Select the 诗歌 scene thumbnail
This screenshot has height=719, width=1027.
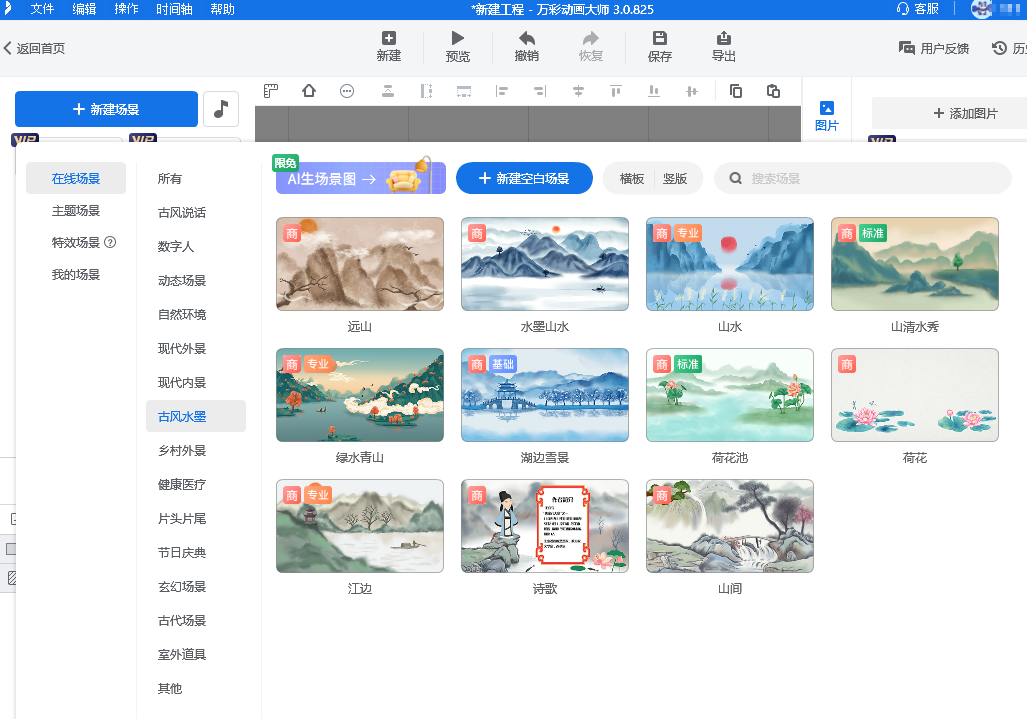coord(544,526)
